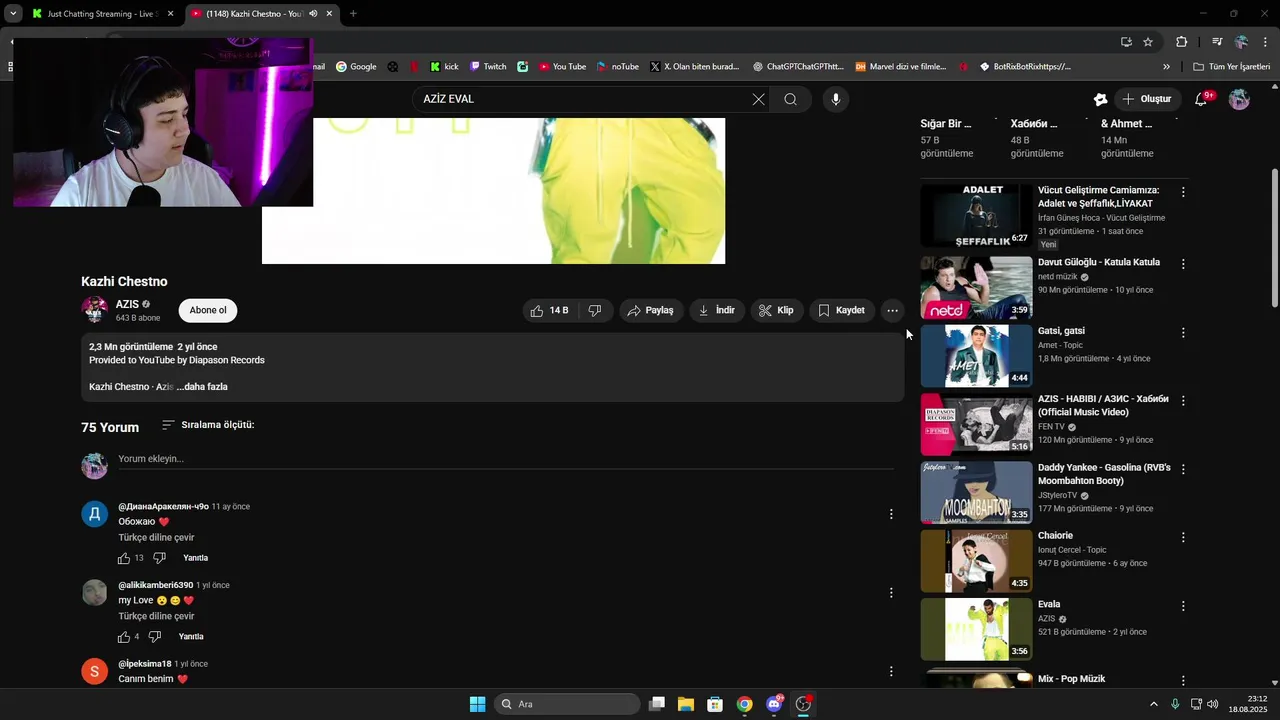Viewport: 1280px width, 720px height.
Task: Click the YouTube search magnifier button
Action: [x=790, y=99]
